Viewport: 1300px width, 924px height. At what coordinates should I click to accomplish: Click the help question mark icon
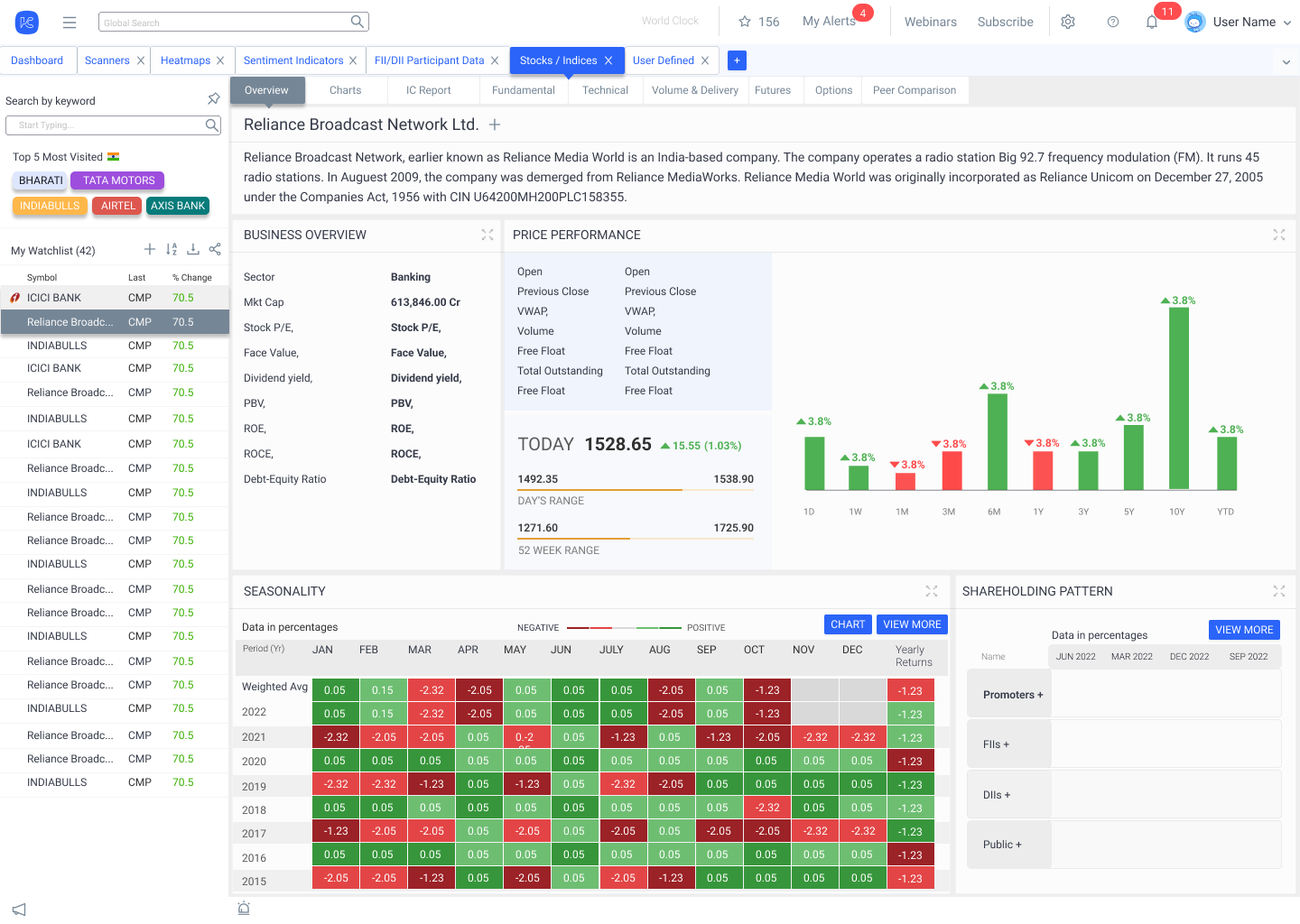1113,22
